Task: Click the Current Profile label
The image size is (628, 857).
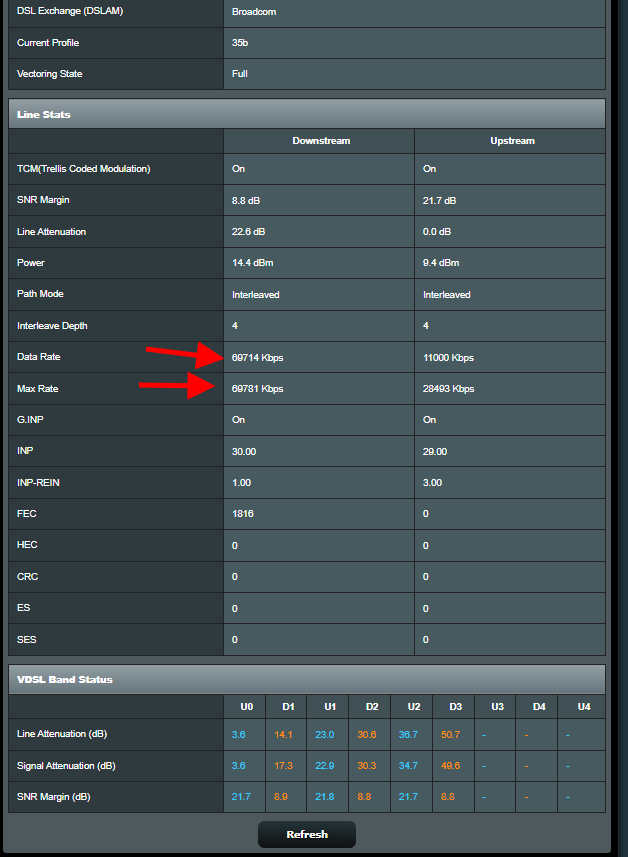Action: [x=48, y=43]
